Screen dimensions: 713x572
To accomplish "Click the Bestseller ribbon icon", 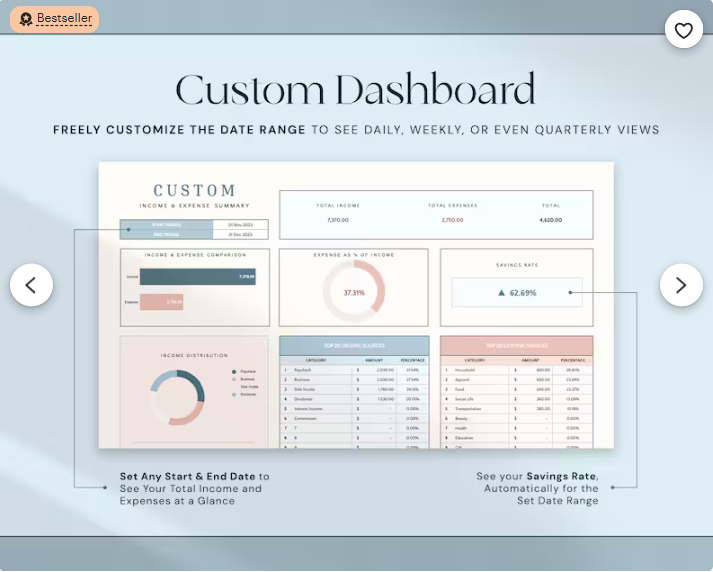I will [26, 19].
